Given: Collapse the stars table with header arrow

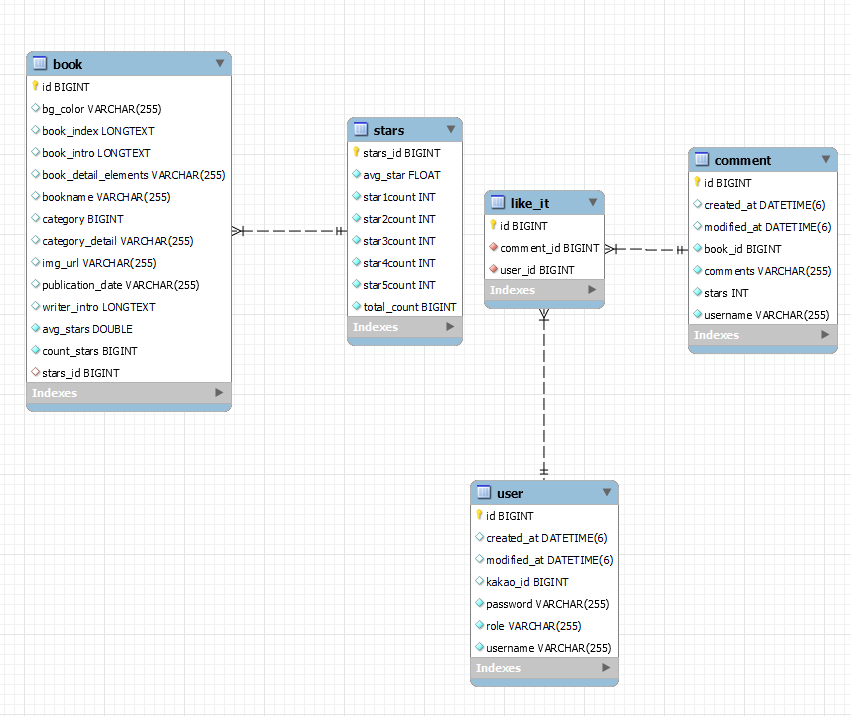Looking at the screenshot, I should 451,130.
